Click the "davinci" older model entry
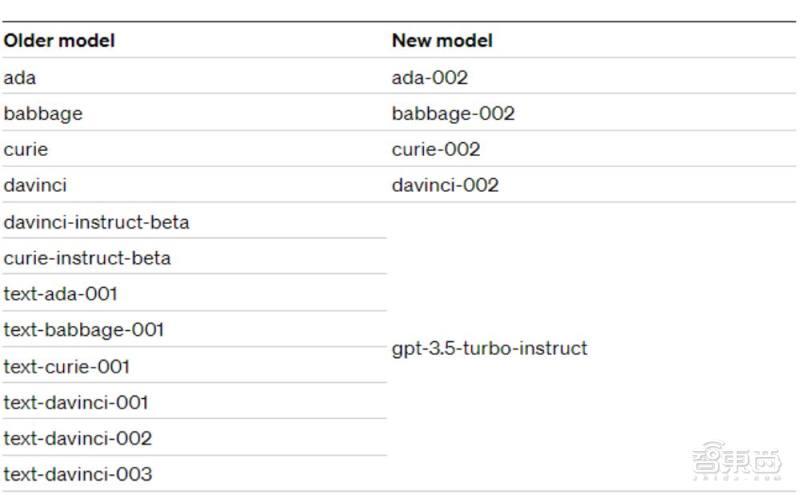 point(35,185)
